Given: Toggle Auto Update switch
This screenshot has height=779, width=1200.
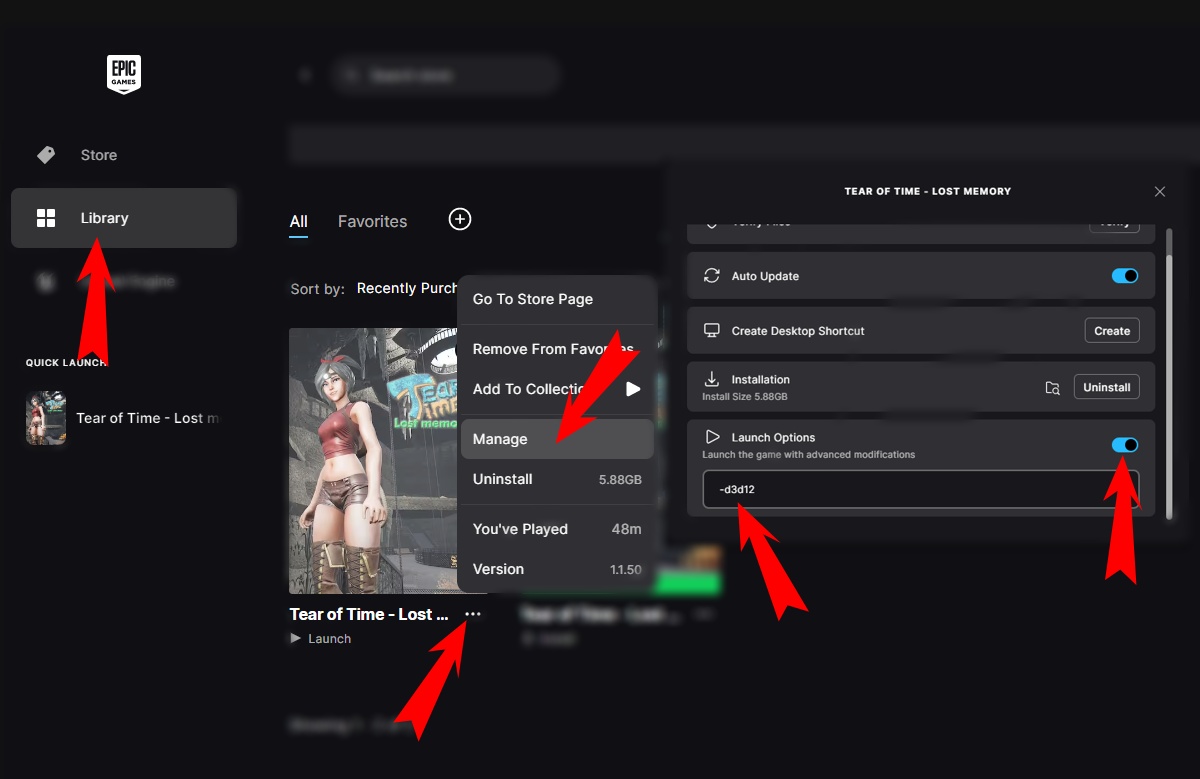Looking at the screenshot, I should [1125, 276].
